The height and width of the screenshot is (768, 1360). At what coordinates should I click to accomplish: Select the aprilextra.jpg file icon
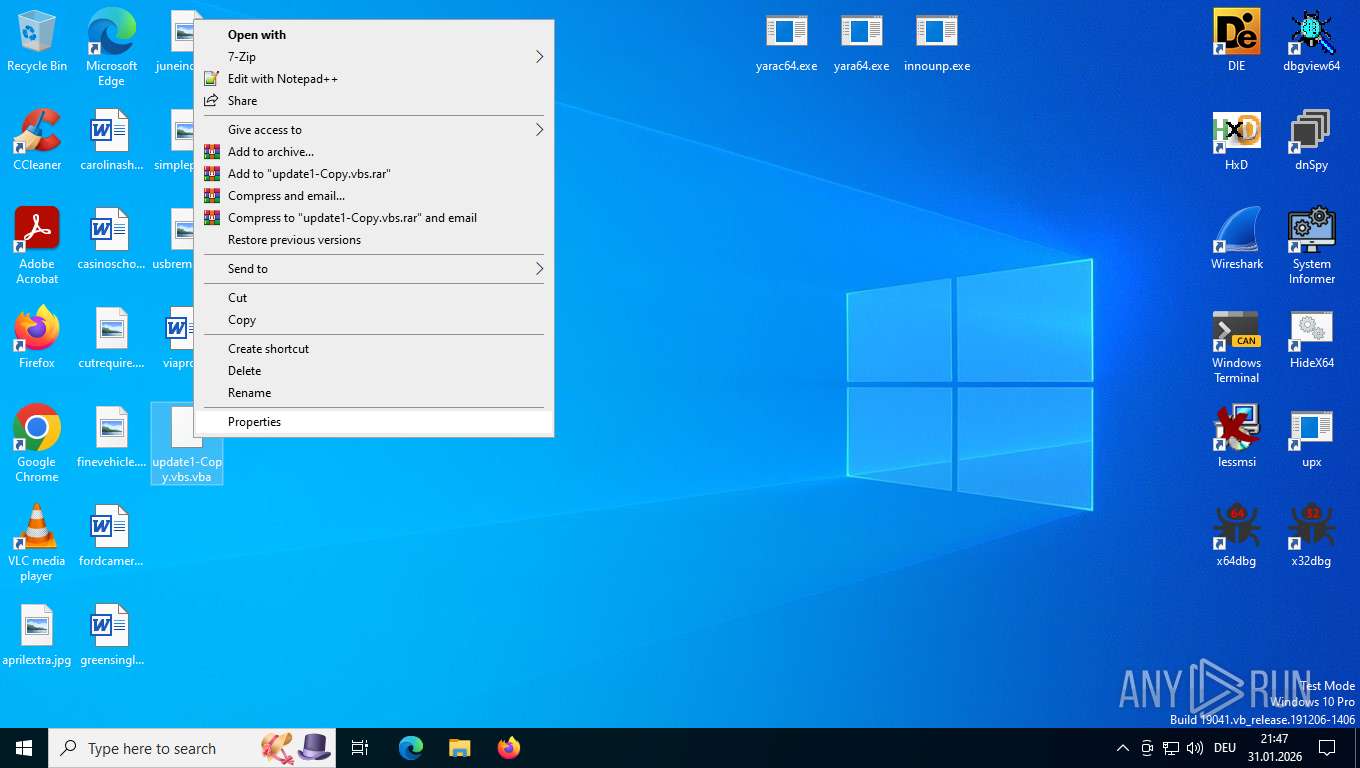[x=37, y=636]
